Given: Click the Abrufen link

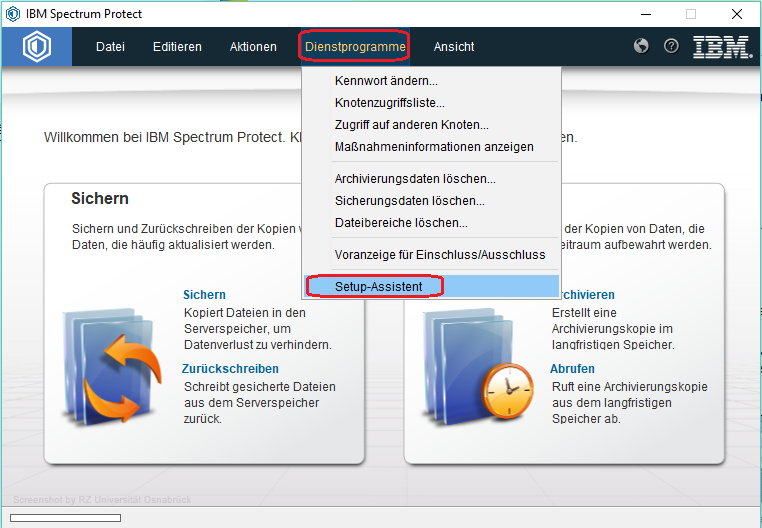Looking at the screenshot, I should pos(572,369).
